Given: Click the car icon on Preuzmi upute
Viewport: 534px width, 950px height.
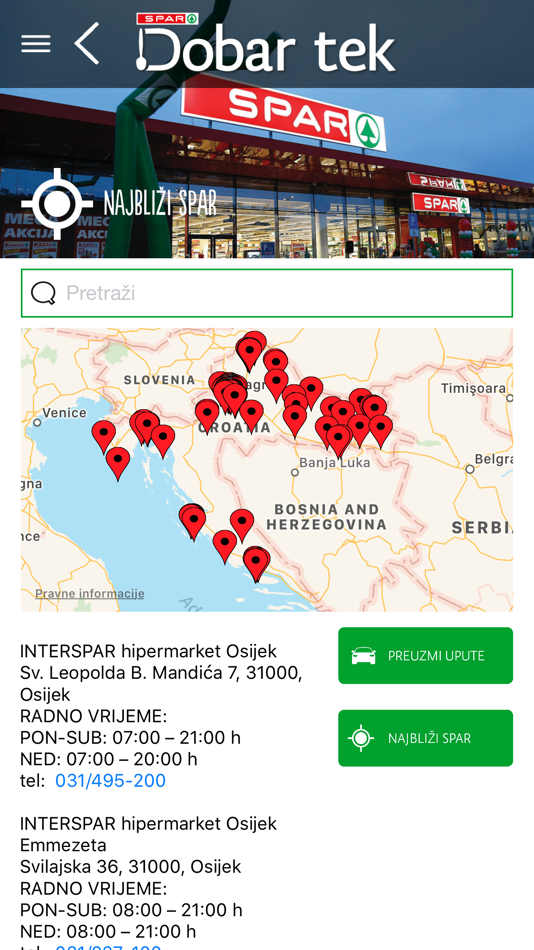Looking at the screenshot, I should click(x=363, y=656).
